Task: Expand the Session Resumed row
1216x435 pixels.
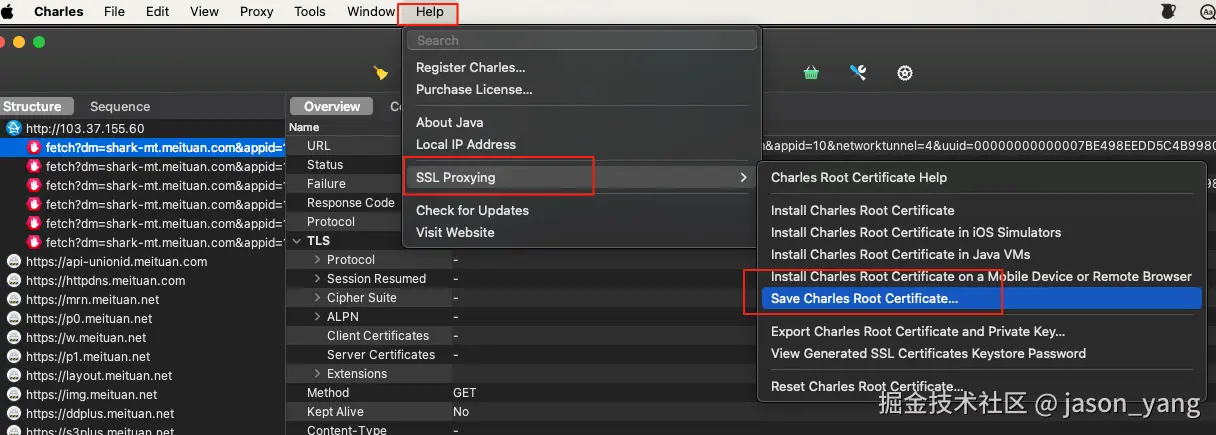Action: [x=318, y=279]
